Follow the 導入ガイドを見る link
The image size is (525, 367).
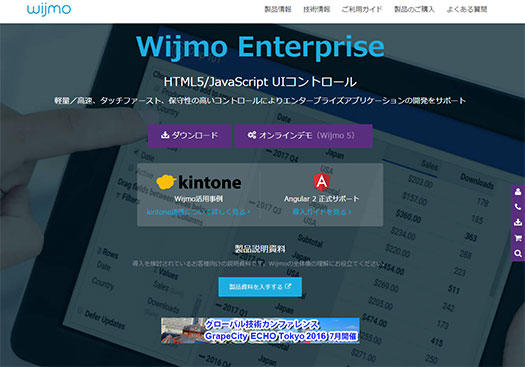(x=322, y=212)
